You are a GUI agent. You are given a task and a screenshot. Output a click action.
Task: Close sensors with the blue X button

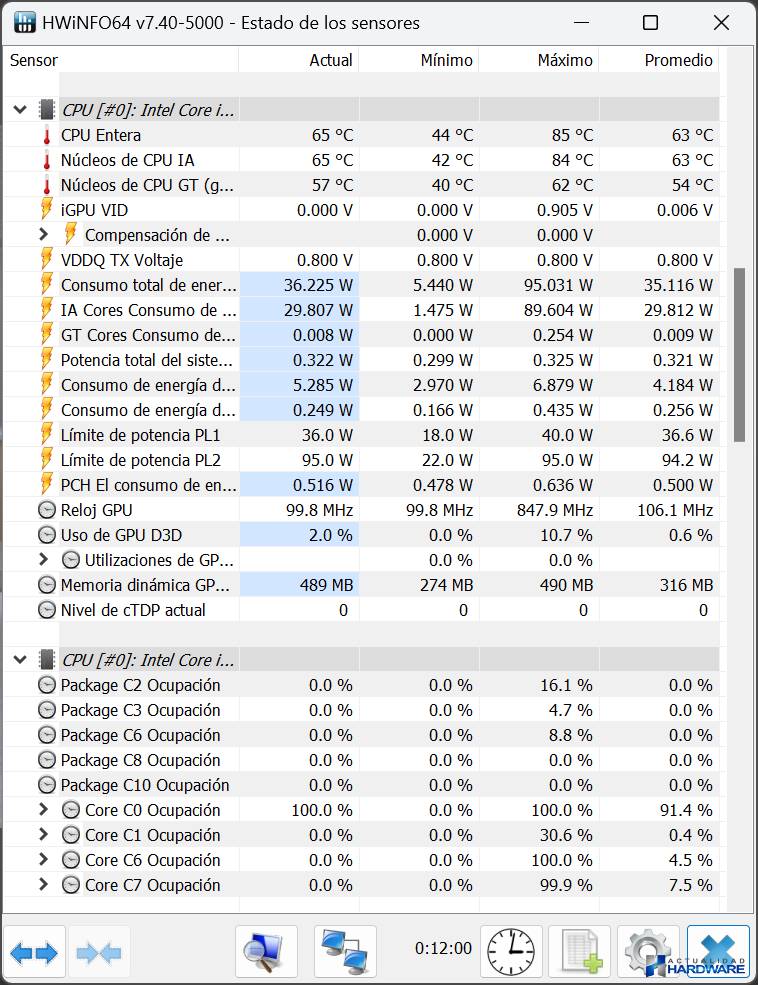point(718,951)
